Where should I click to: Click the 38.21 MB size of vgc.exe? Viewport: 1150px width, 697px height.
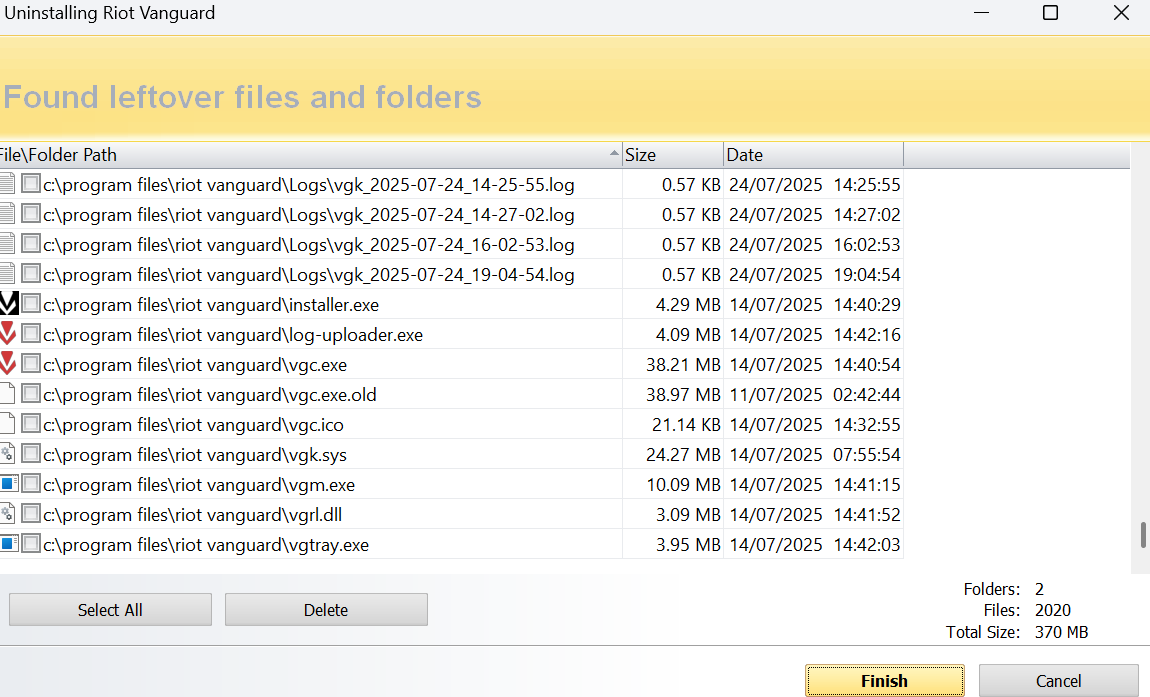(x=684, y=365)
